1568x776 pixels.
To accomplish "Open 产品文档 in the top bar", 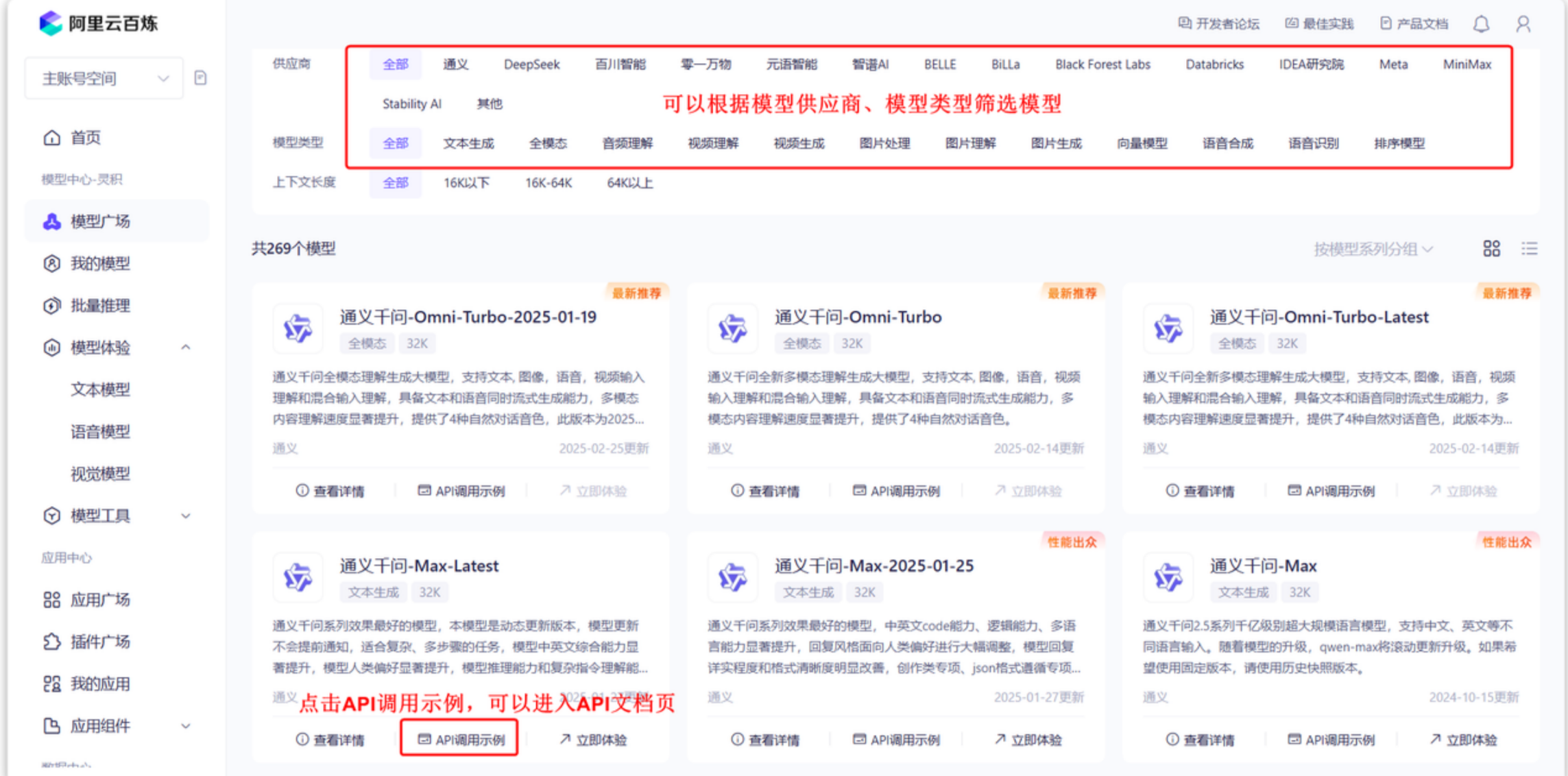I will tap(1414, 24).
